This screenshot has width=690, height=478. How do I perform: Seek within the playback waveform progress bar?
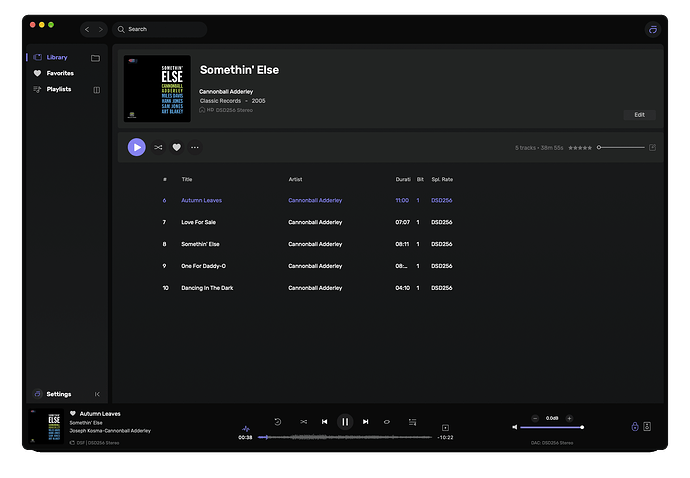(345, 437)
